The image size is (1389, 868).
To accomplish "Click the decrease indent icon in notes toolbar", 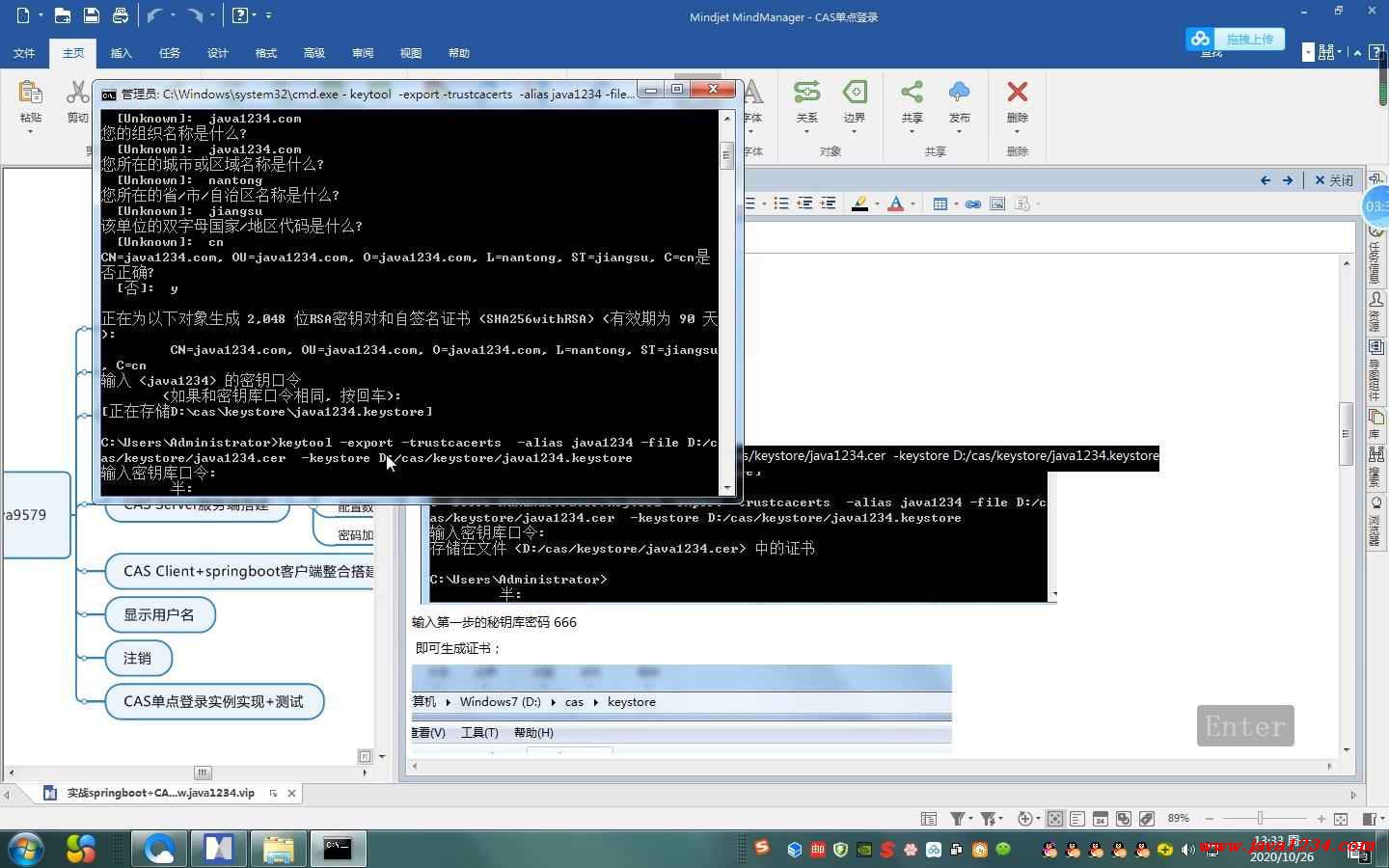I will coord(804,203).
